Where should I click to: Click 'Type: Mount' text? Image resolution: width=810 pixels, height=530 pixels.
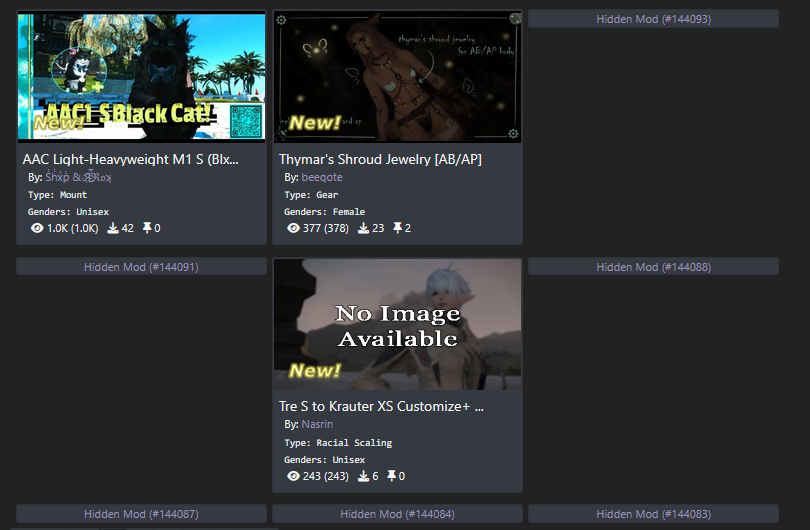click(57, 195)
